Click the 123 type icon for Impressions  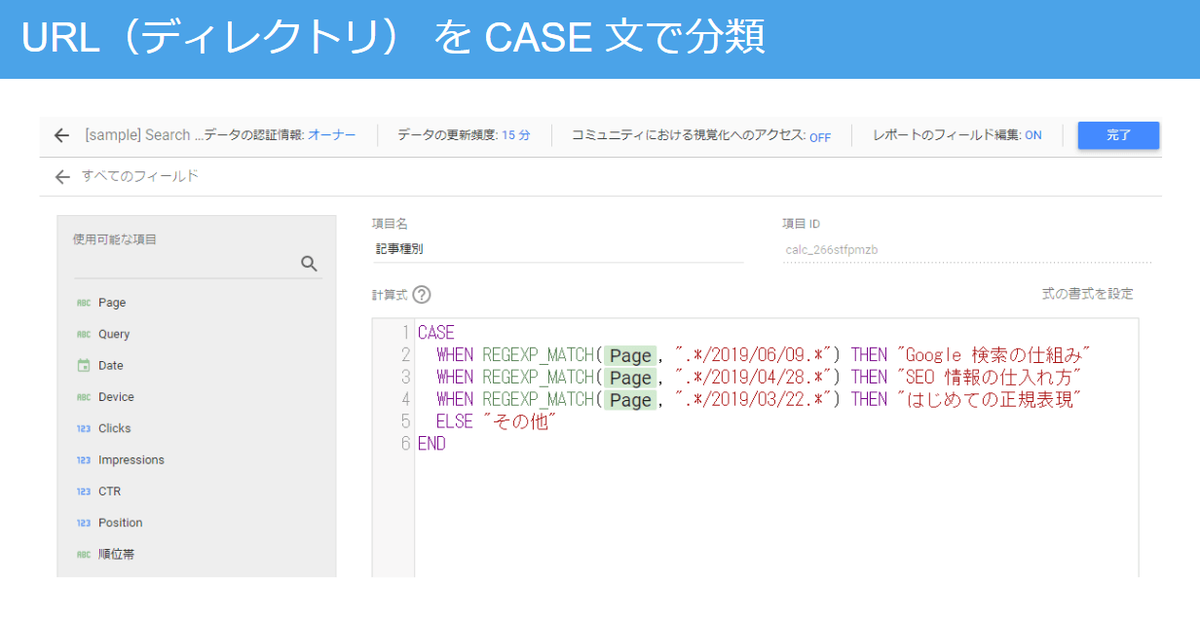[84, 460]
